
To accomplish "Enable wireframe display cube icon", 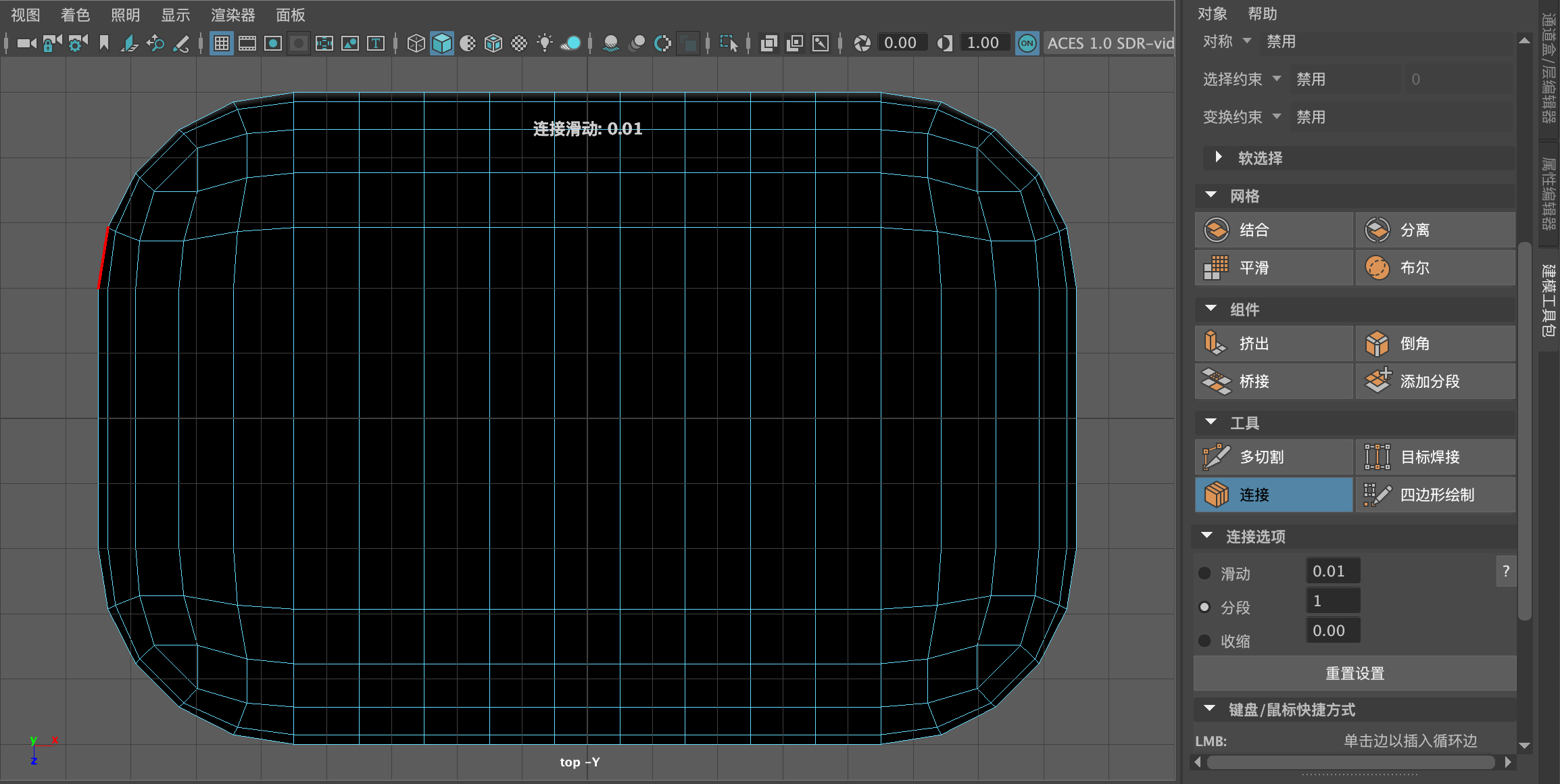I will coord(416,43).
